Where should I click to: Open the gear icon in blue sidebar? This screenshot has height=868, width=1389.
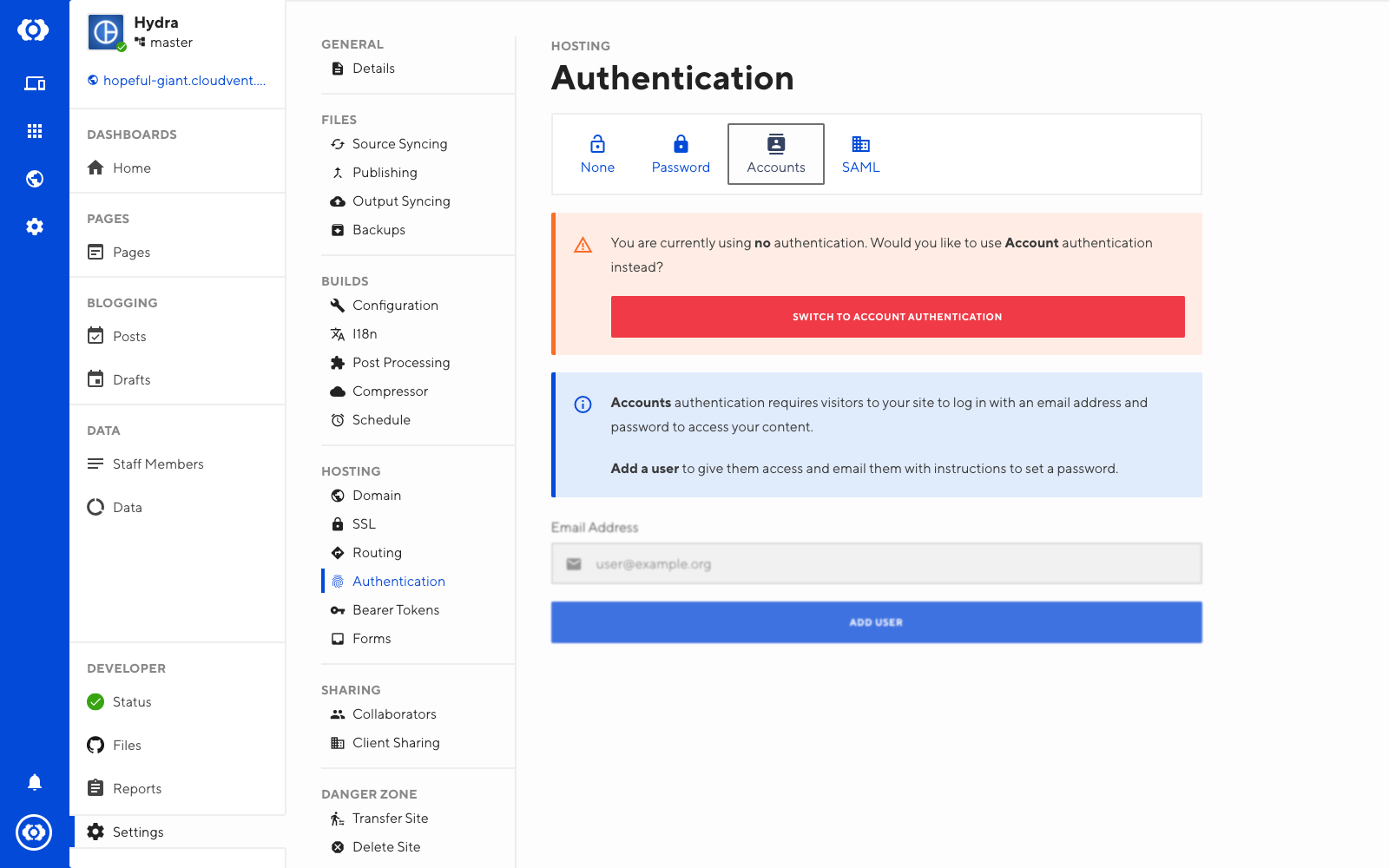(35, 227)
